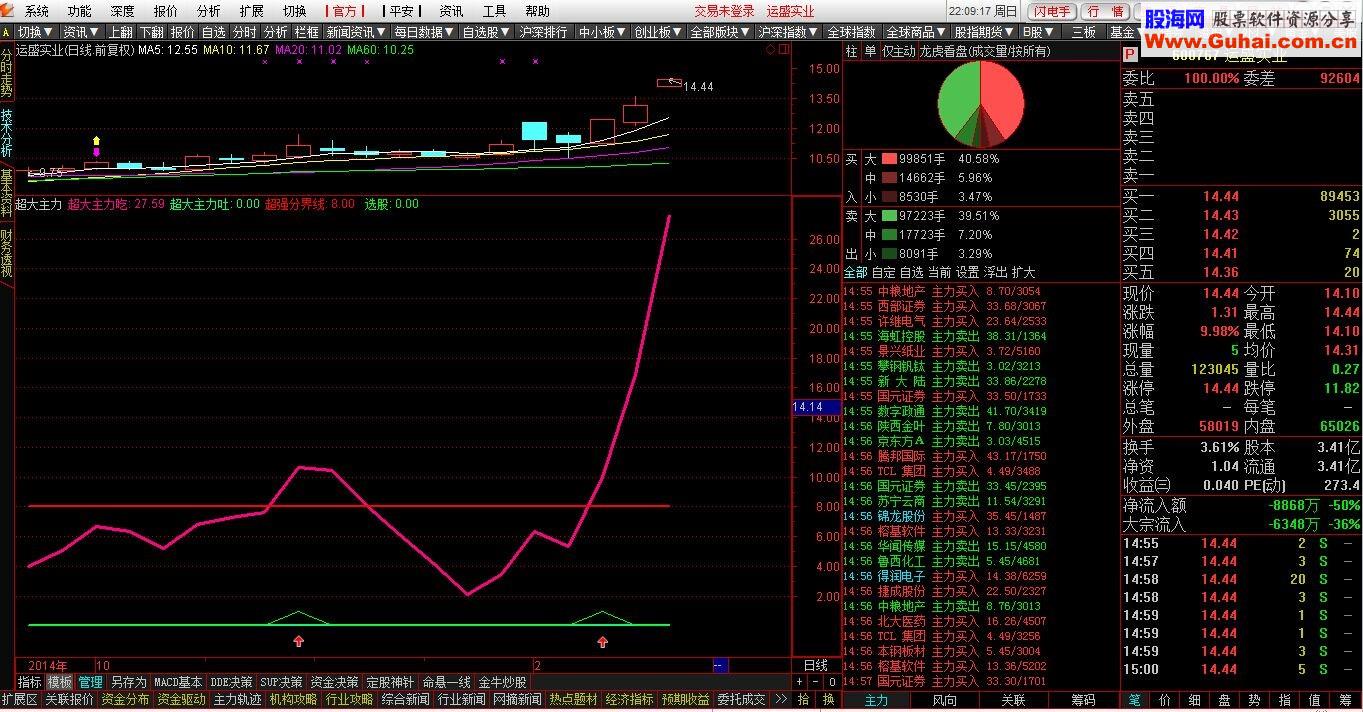The height and width of the screenshot is (712, 1363).
Task: Click the 全球指数 toolbar button
Action: [853, 32]
